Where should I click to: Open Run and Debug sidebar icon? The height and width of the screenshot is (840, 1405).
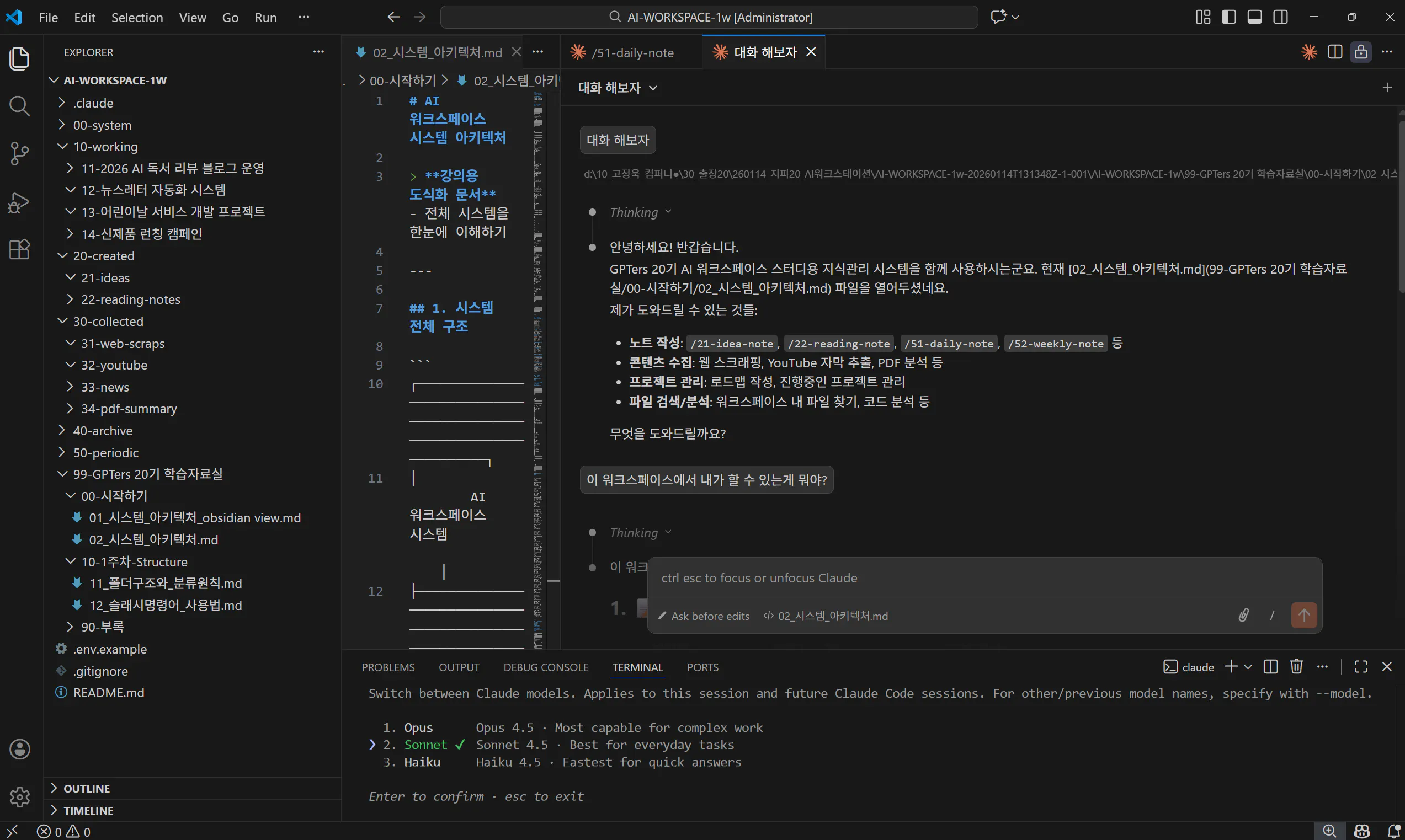[x=20, y=202]
